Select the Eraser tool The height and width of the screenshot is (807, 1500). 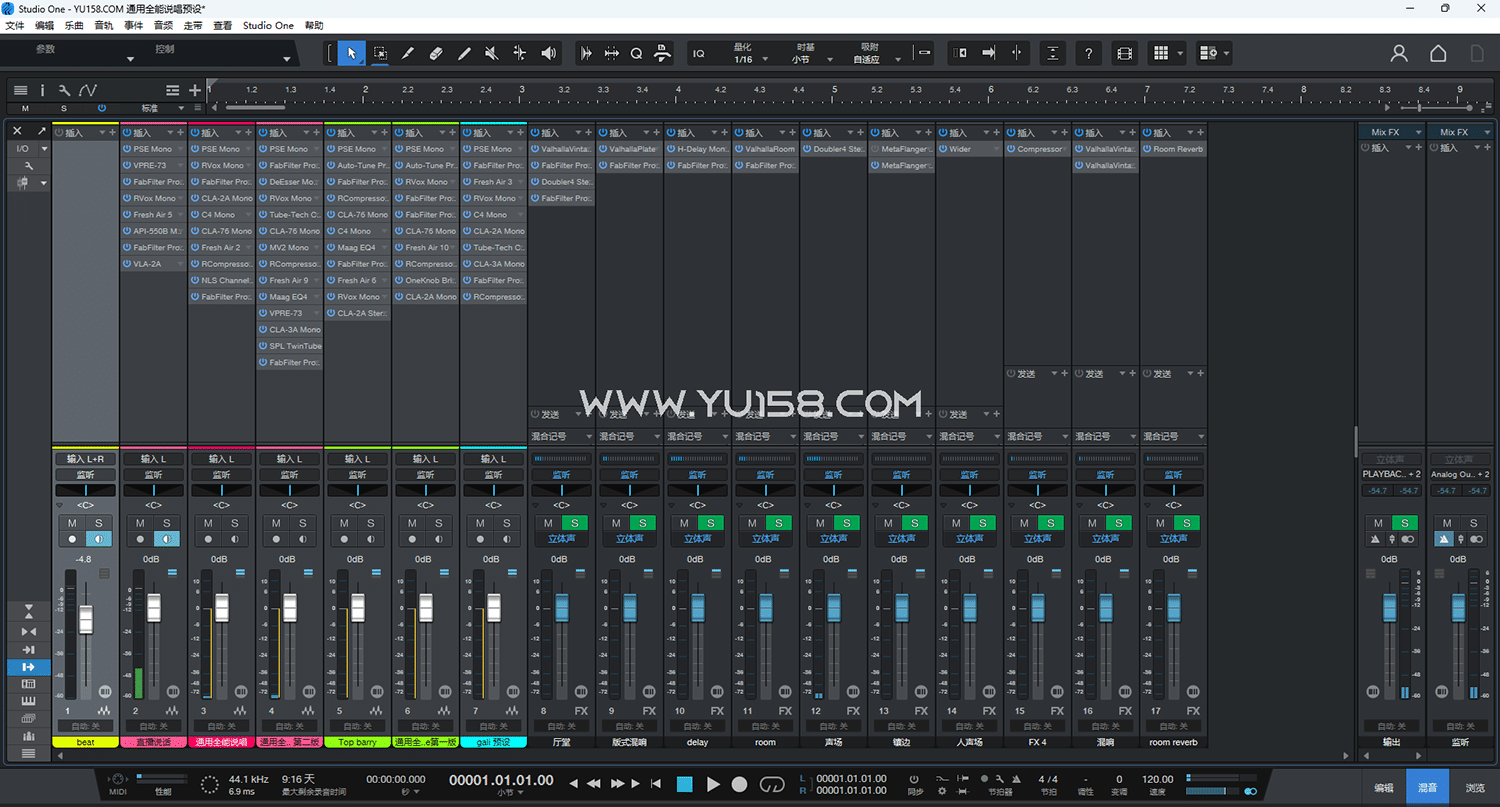coord(436,53)
